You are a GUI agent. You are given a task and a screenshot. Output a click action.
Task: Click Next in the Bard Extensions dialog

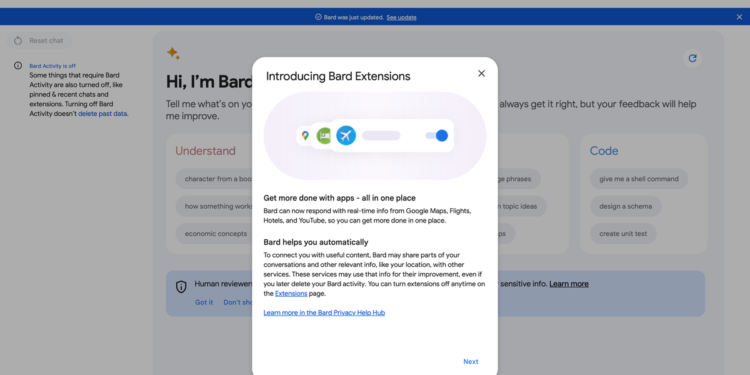[471, 362]
